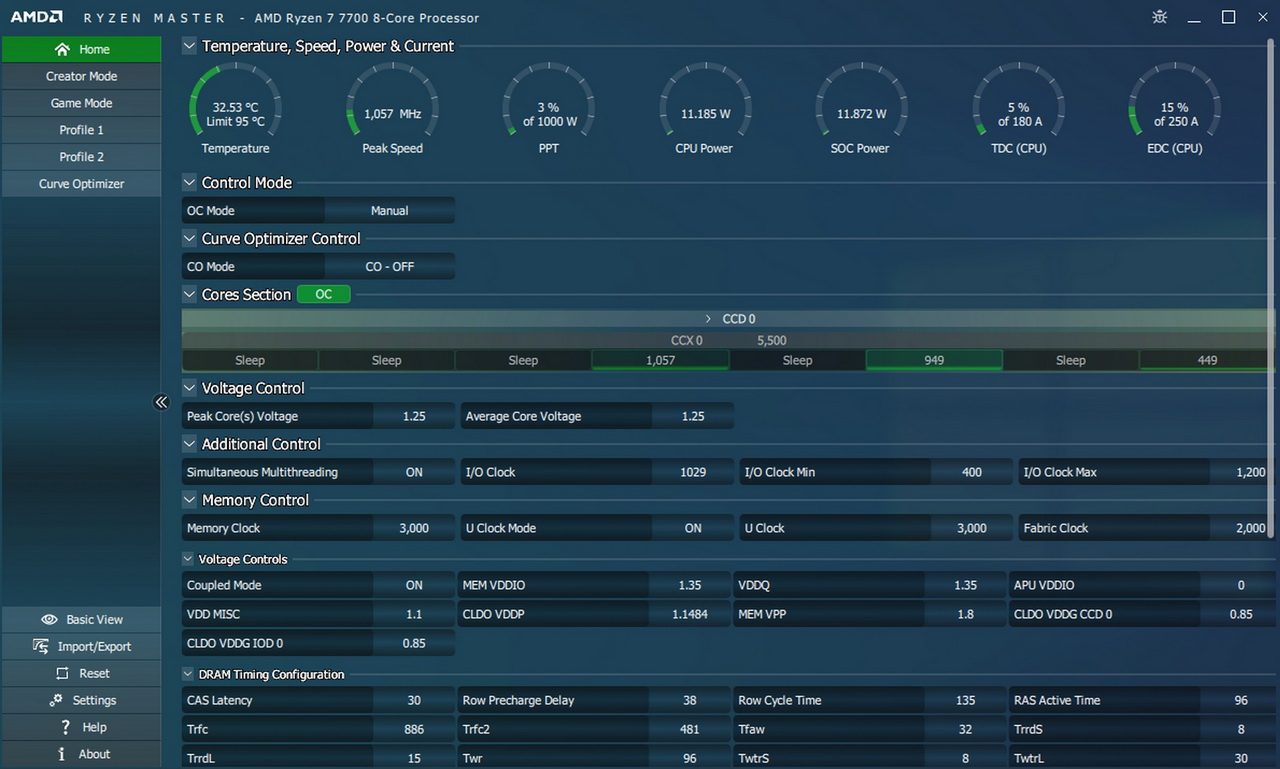The width and height of the screenshot is (1280, 769).
Task: Select Profile 1
Action: point(81,130)
